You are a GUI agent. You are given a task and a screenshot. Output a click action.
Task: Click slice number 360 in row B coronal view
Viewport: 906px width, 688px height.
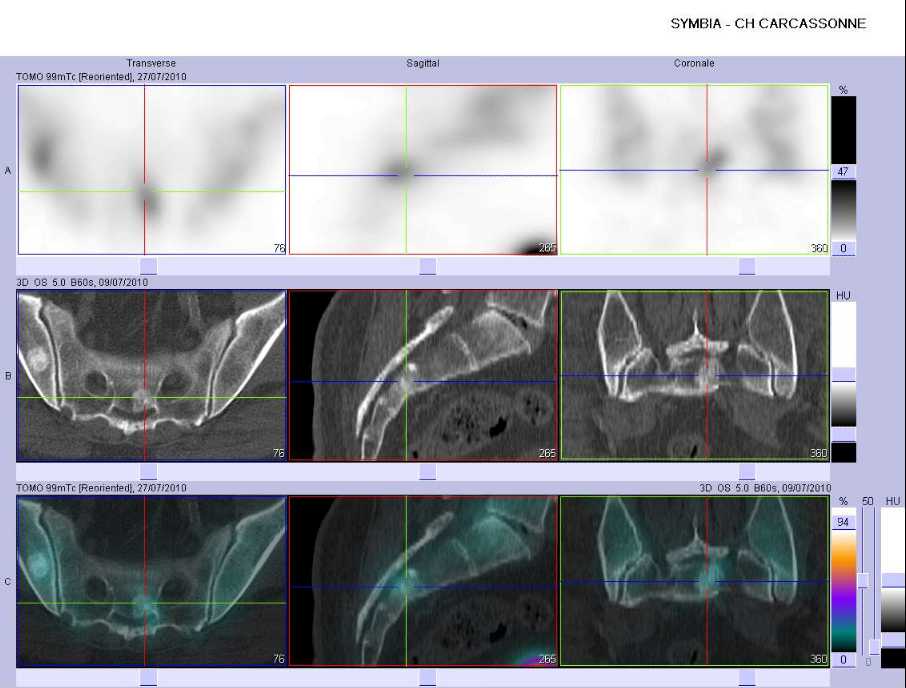(819, 453)
